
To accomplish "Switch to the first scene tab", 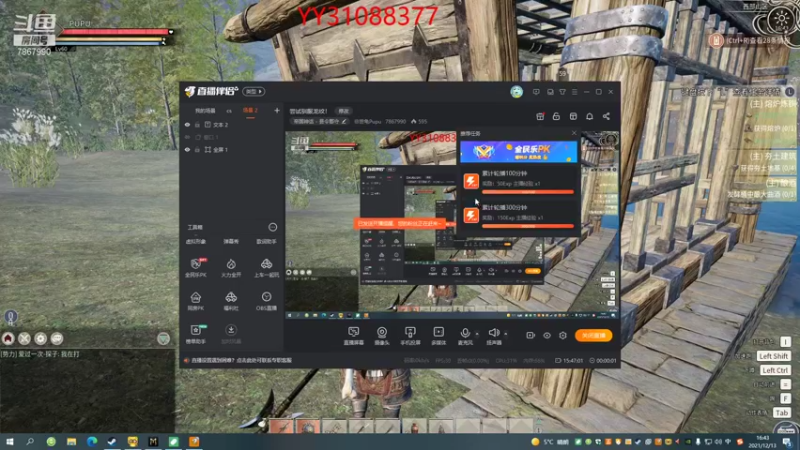I will tap(205, 111).
